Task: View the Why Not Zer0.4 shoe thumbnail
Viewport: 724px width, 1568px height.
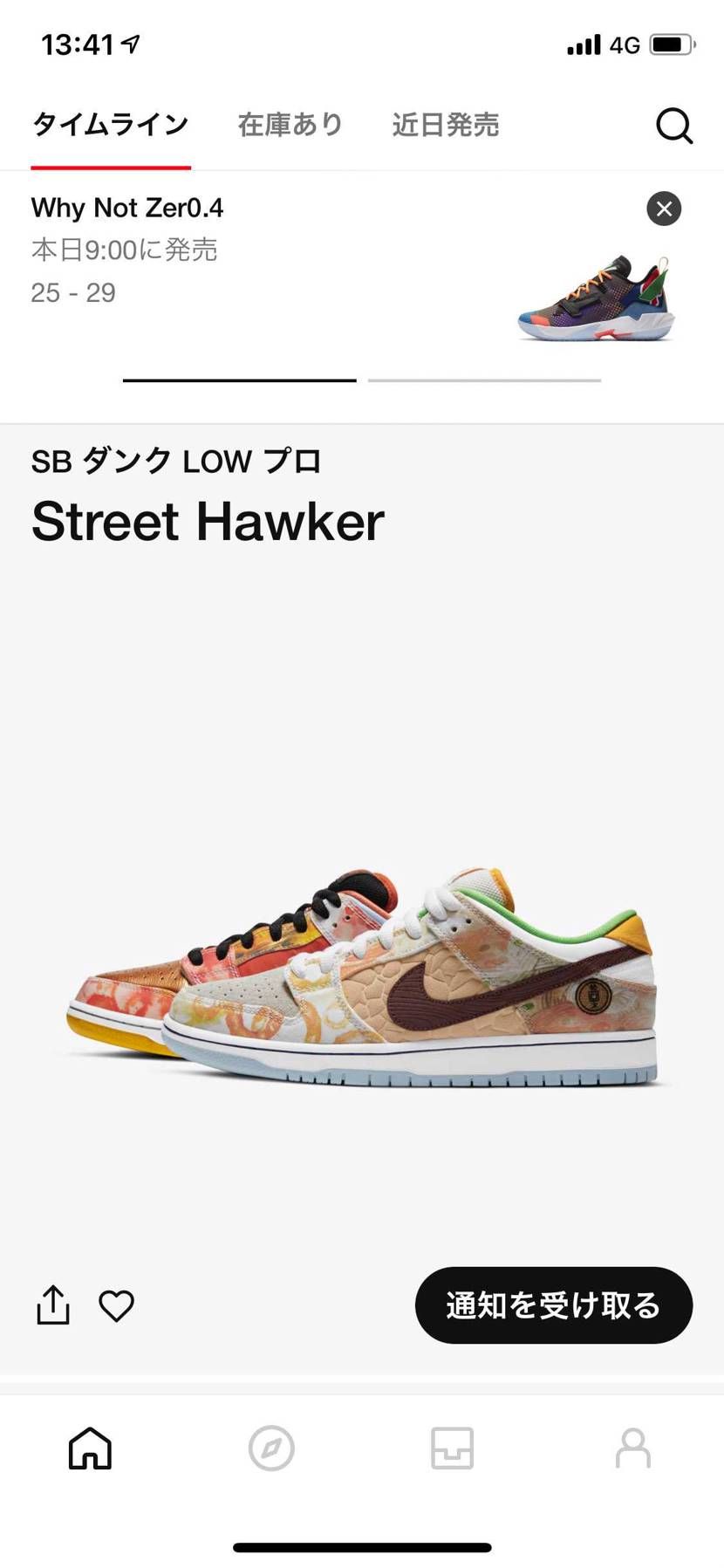Action: point(596,298)
